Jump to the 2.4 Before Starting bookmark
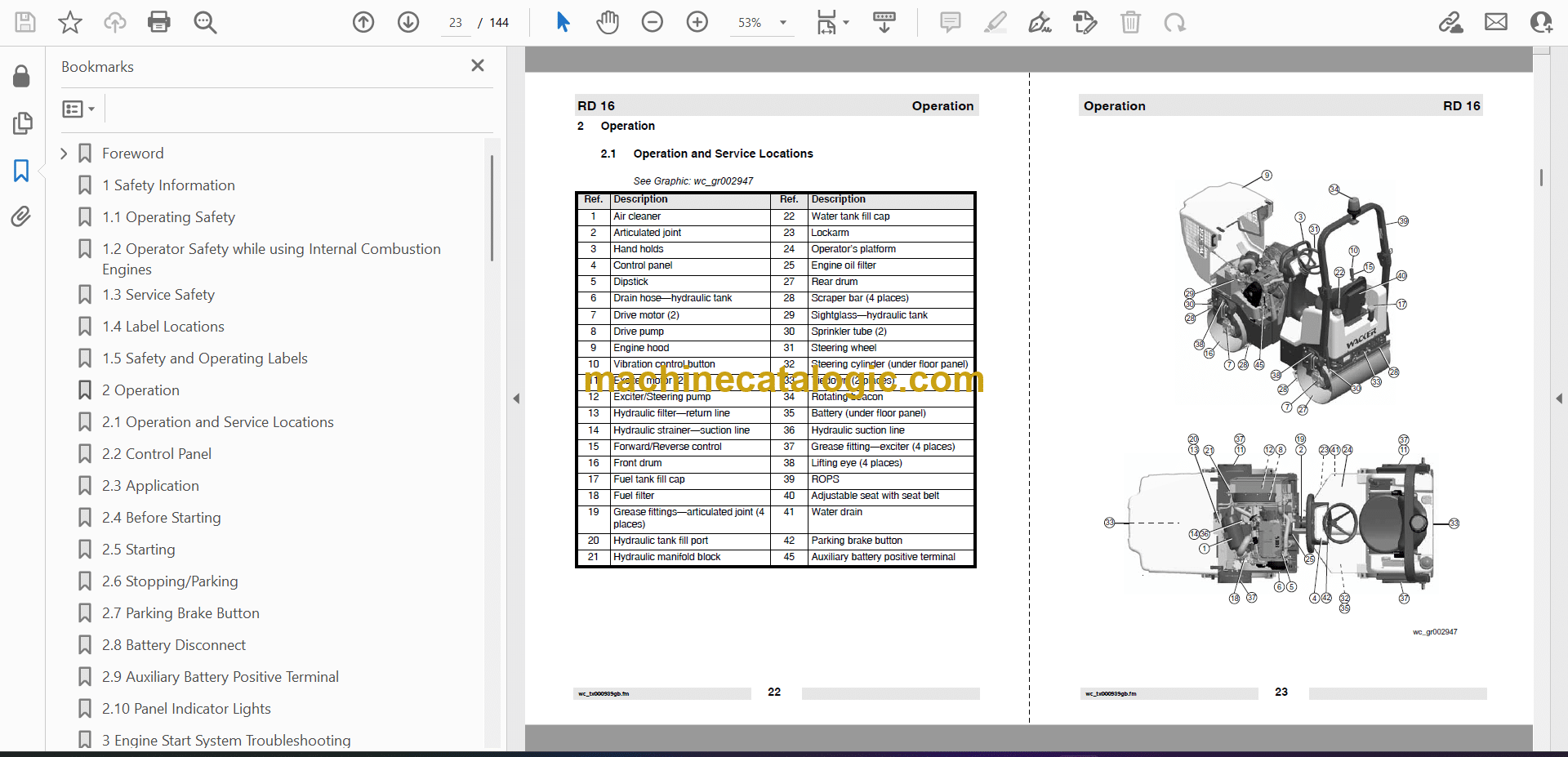 [162, 518]
